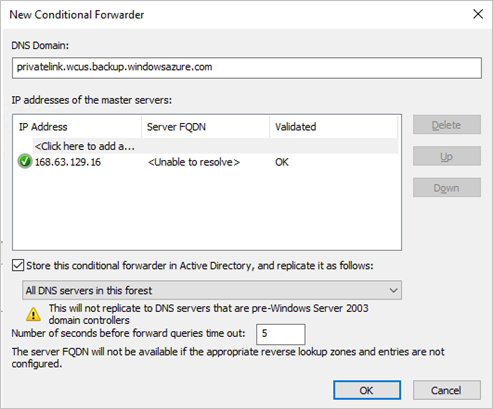The image size is (493, 409).
Task: Toggle Store this conditional forwarder in Active Directory
Action: coord(18,265)
